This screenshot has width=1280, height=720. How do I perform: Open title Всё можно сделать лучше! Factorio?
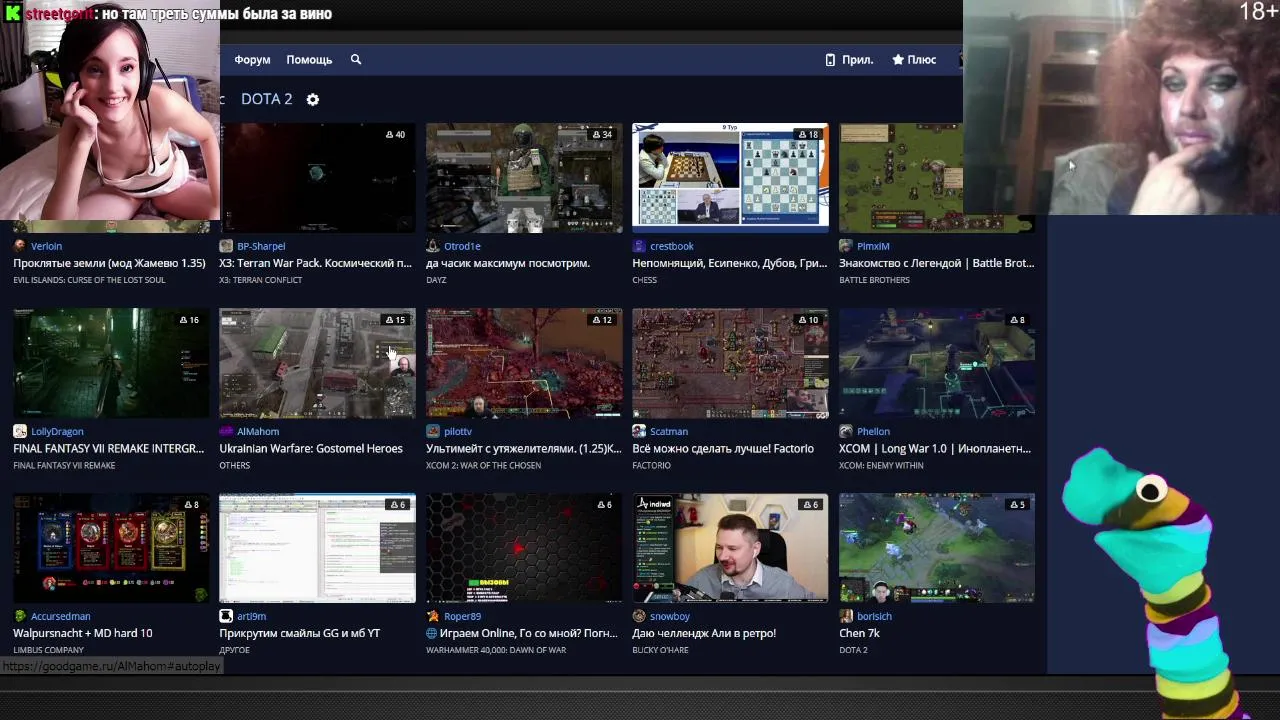click(x=723, y=448)
